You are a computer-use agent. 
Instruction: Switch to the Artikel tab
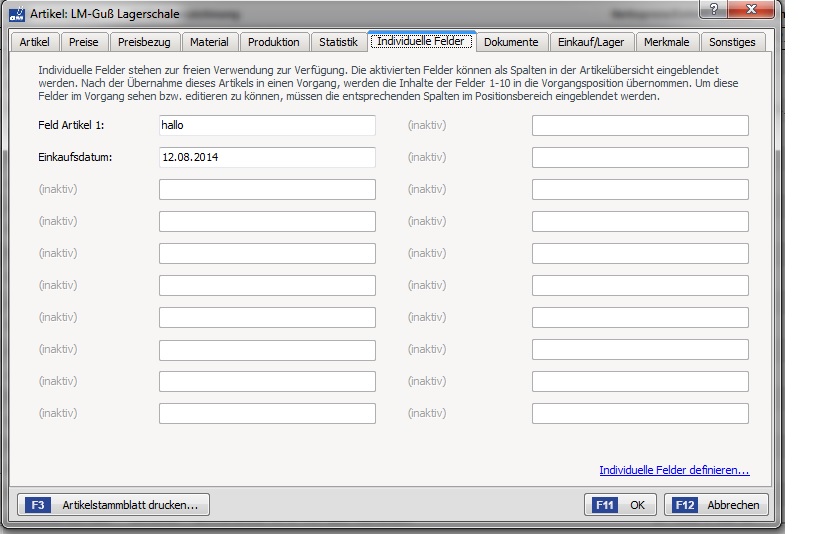[34, 42]
